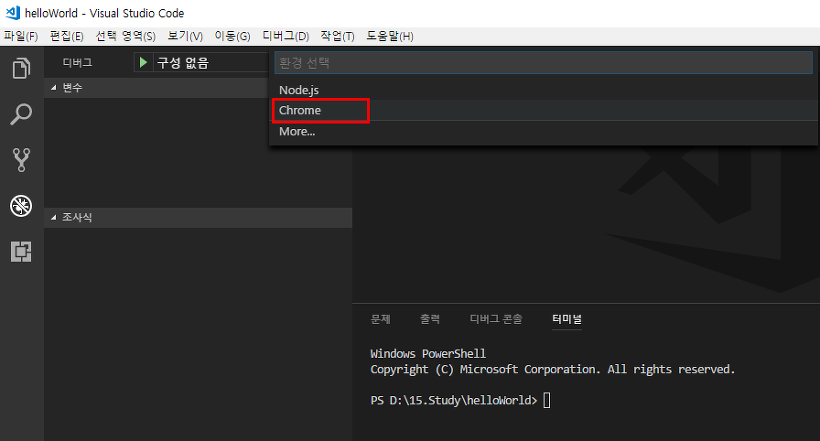Screen dimensions: 820x441
Task: Click the green Start Debugging arrow
Action: point(143,63)
